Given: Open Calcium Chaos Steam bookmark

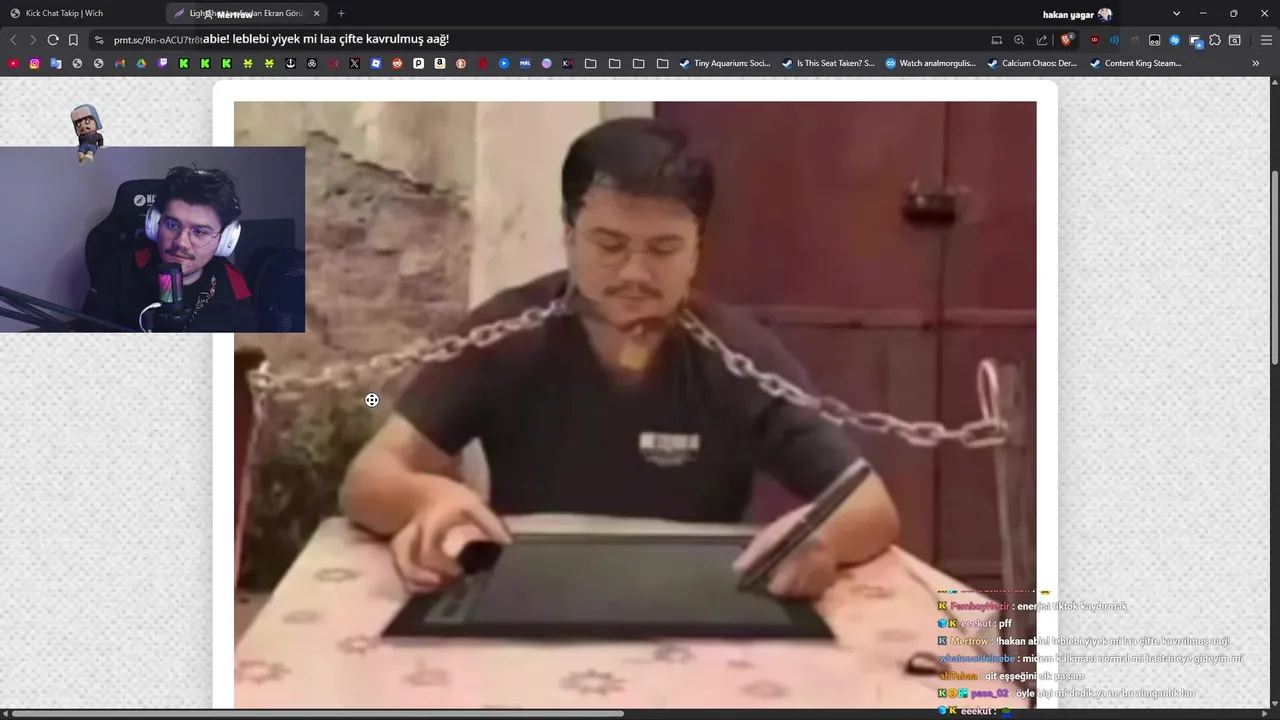Looking at the screenshot, I should [1032, 63].
